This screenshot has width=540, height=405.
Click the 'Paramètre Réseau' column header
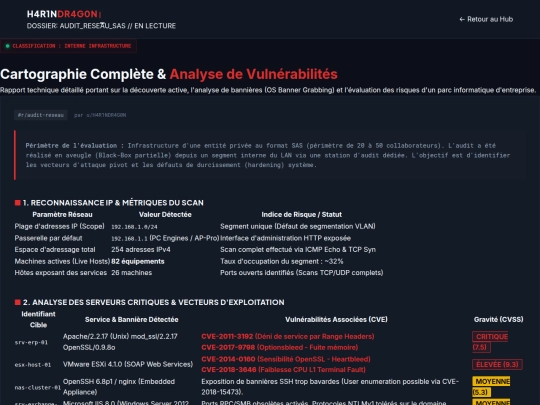point(62,215)
